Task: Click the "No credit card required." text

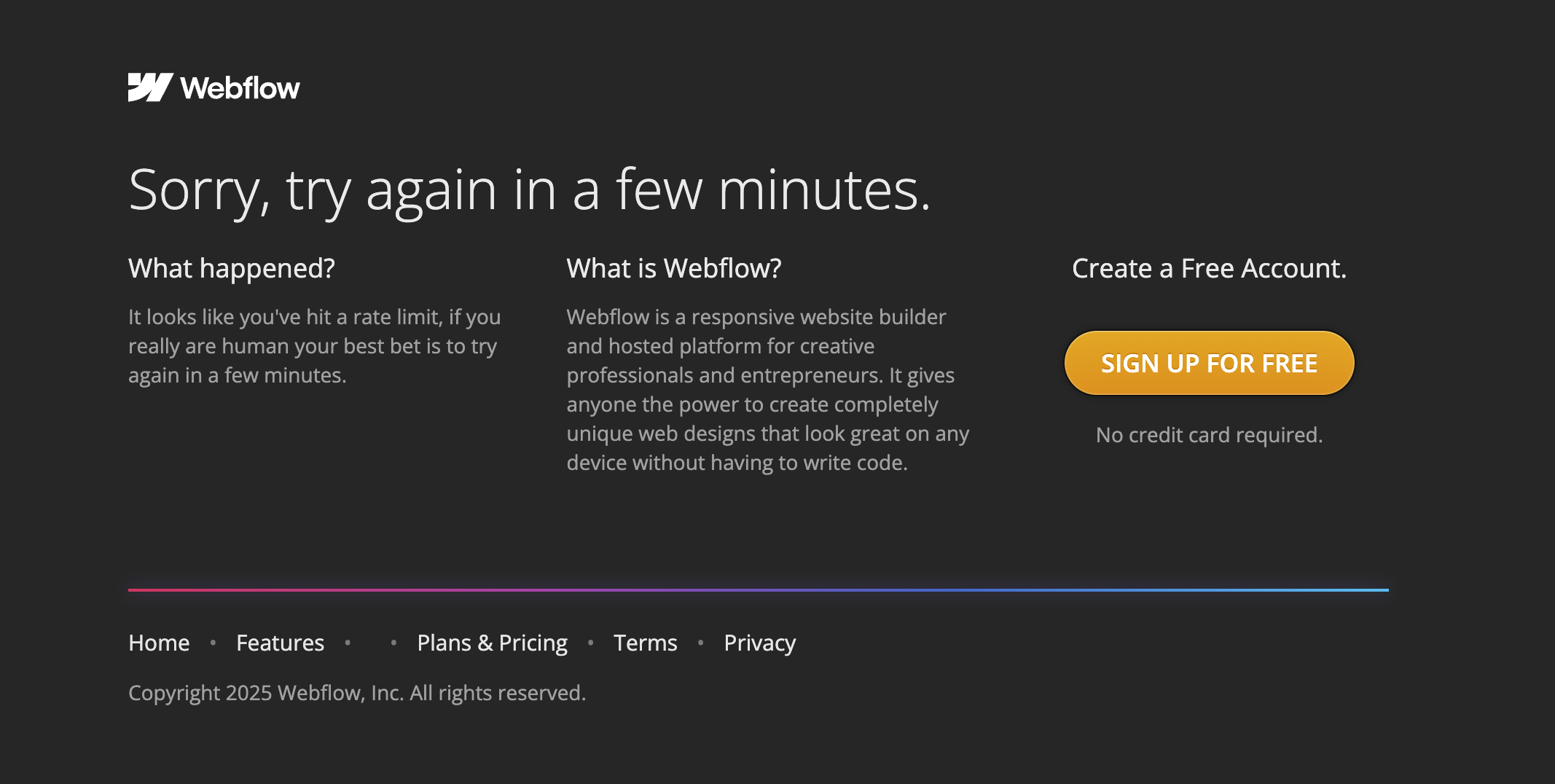Action: 1209,435
